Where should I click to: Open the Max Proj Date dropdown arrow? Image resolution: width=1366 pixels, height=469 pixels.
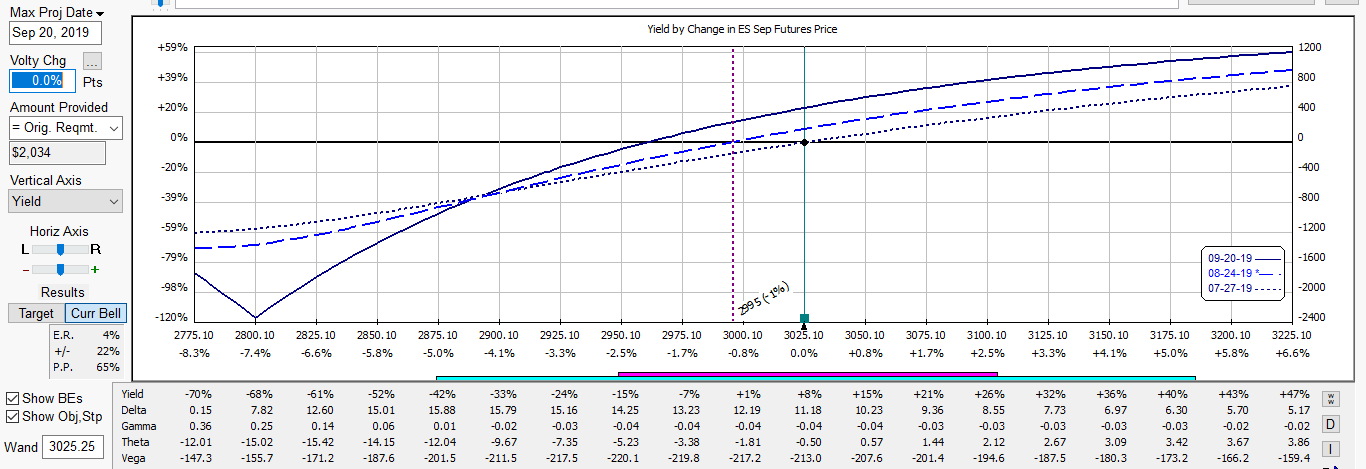click(100, 13)
